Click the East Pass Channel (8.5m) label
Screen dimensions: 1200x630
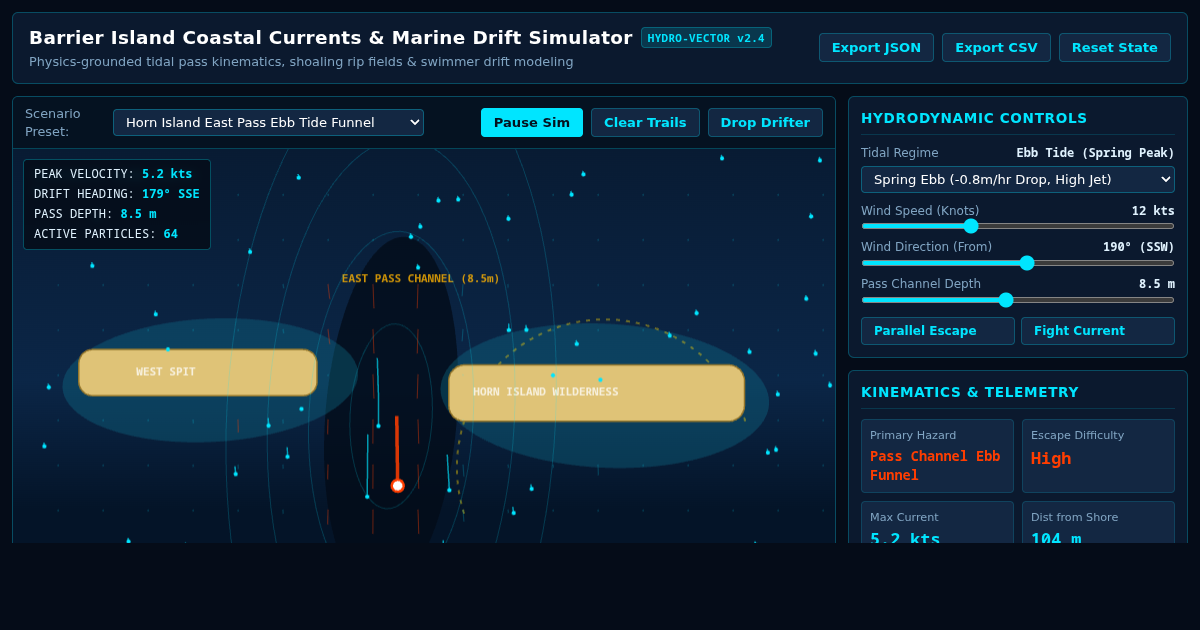click(420, 279)
